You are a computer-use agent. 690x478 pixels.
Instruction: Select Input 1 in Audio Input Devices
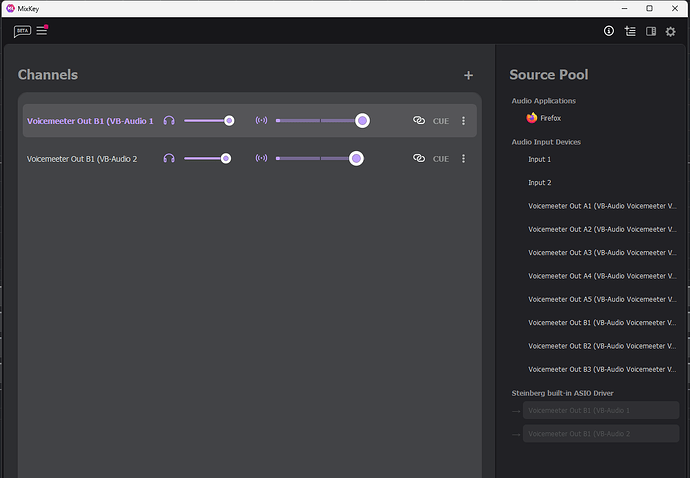click(540, 159)
